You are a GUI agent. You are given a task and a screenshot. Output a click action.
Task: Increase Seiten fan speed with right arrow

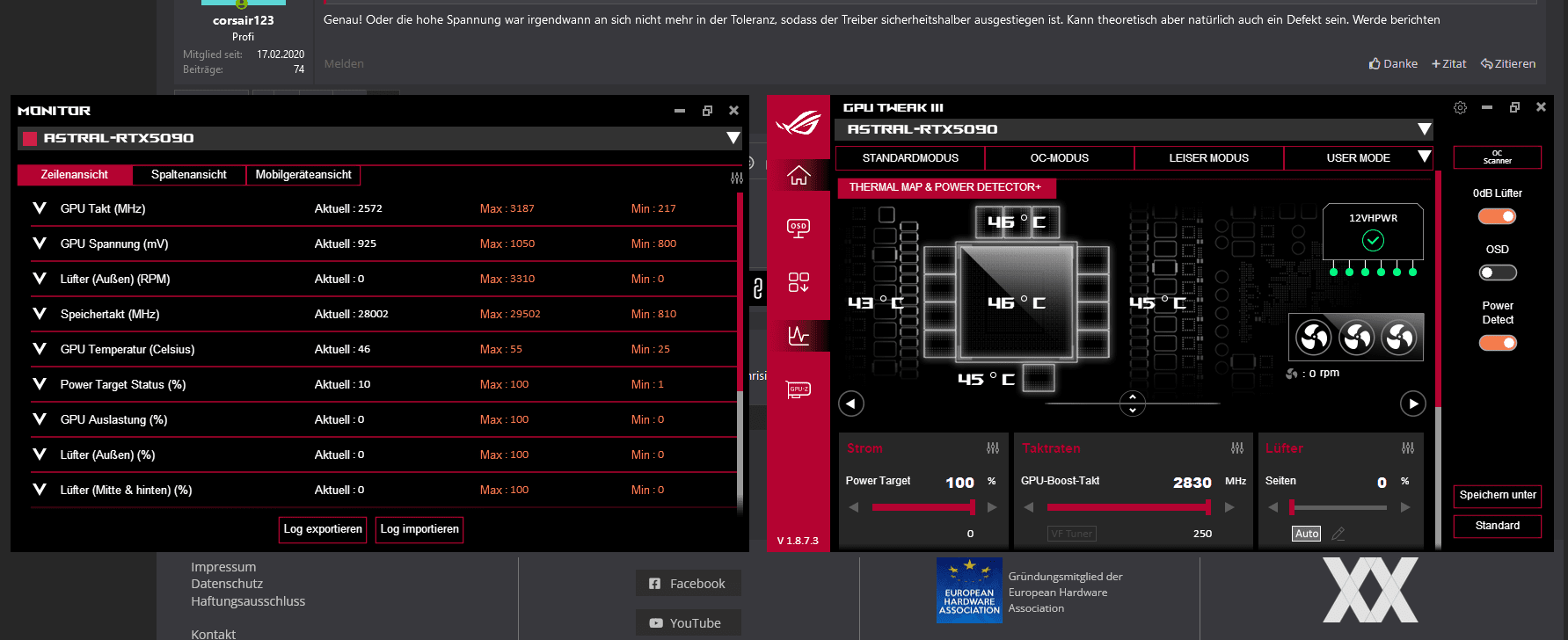point(1405,507)
